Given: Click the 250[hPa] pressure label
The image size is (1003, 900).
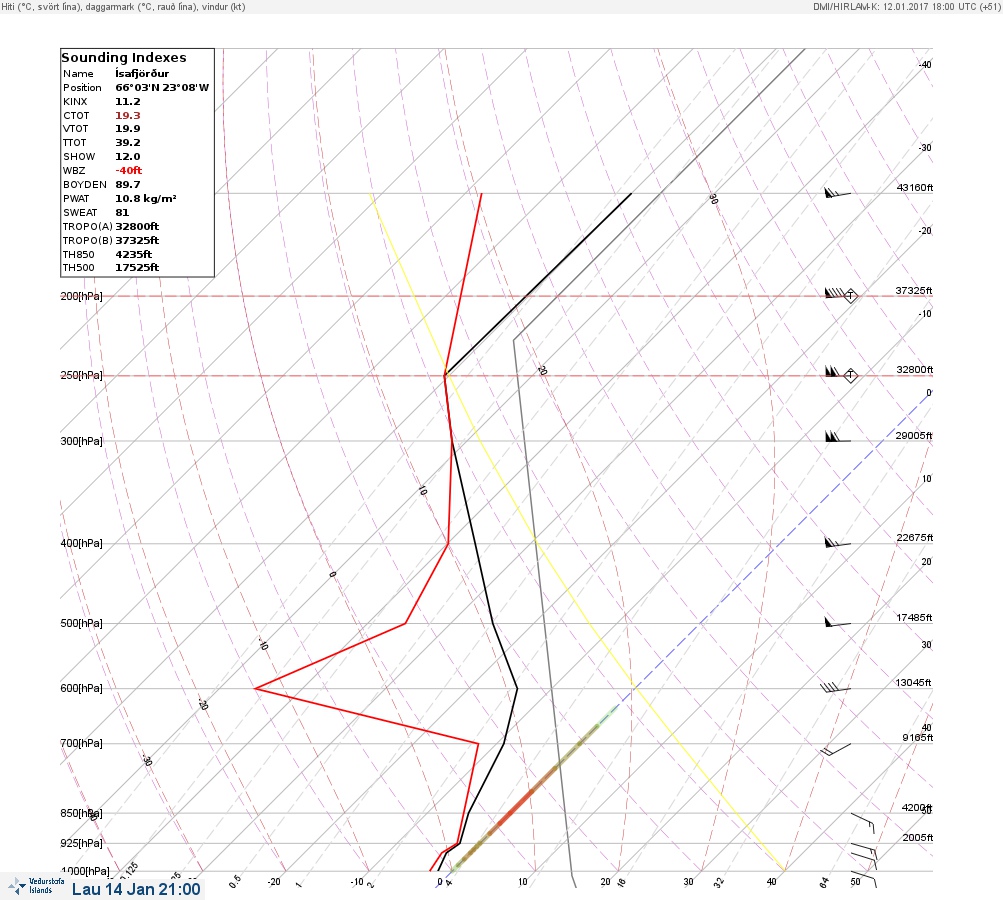Looking at the screenshot, I should 81,375.
